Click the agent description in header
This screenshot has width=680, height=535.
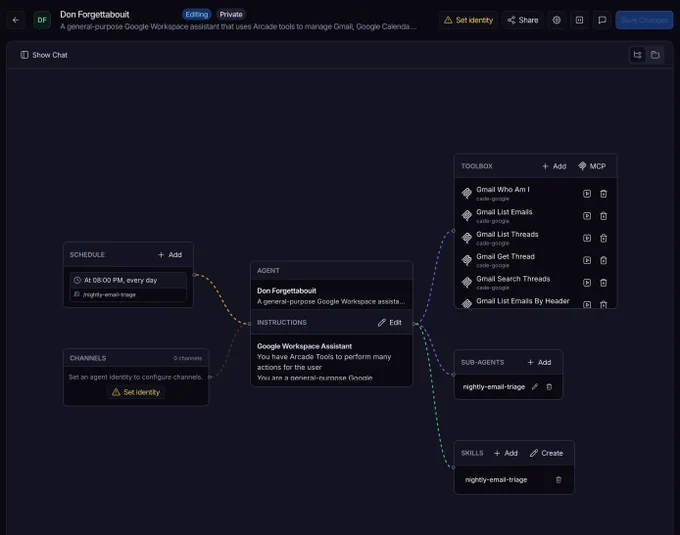[238, 26]
